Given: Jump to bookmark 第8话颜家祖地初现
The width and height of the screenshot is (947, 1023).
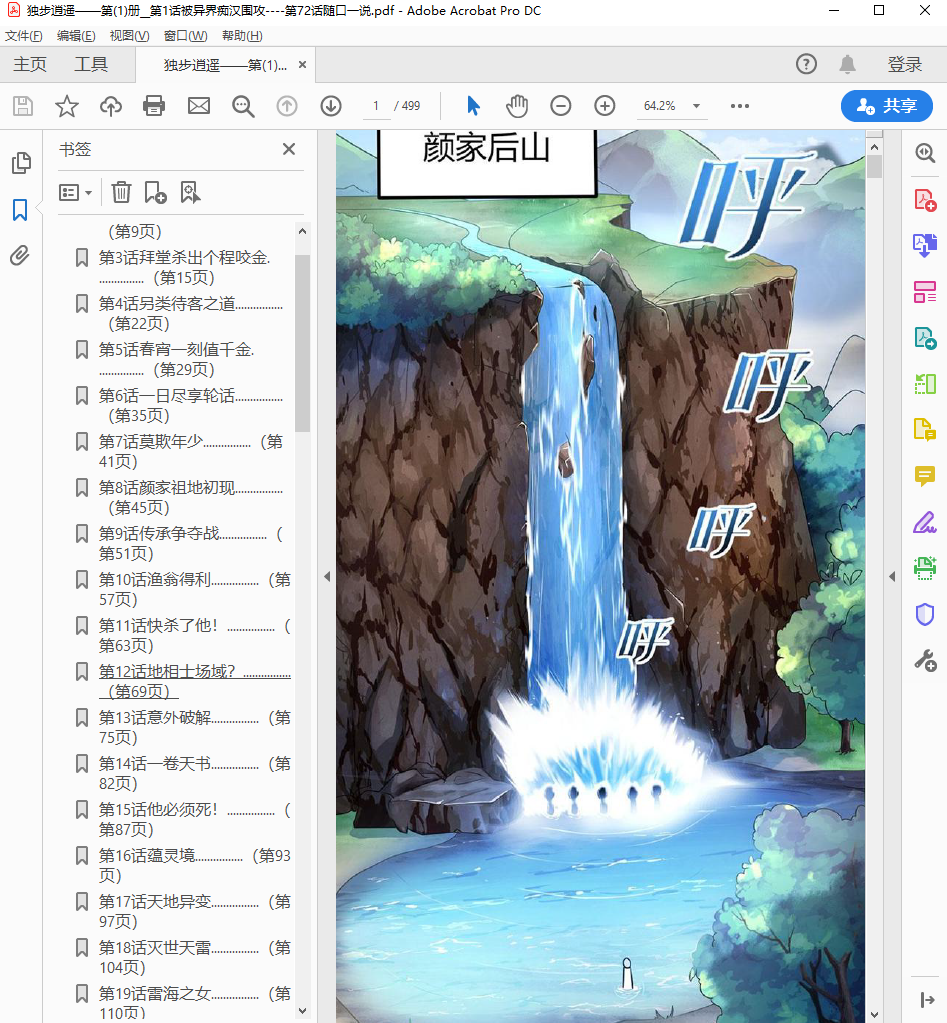Looking at the screenshot, I should click(x=190, y=497).
